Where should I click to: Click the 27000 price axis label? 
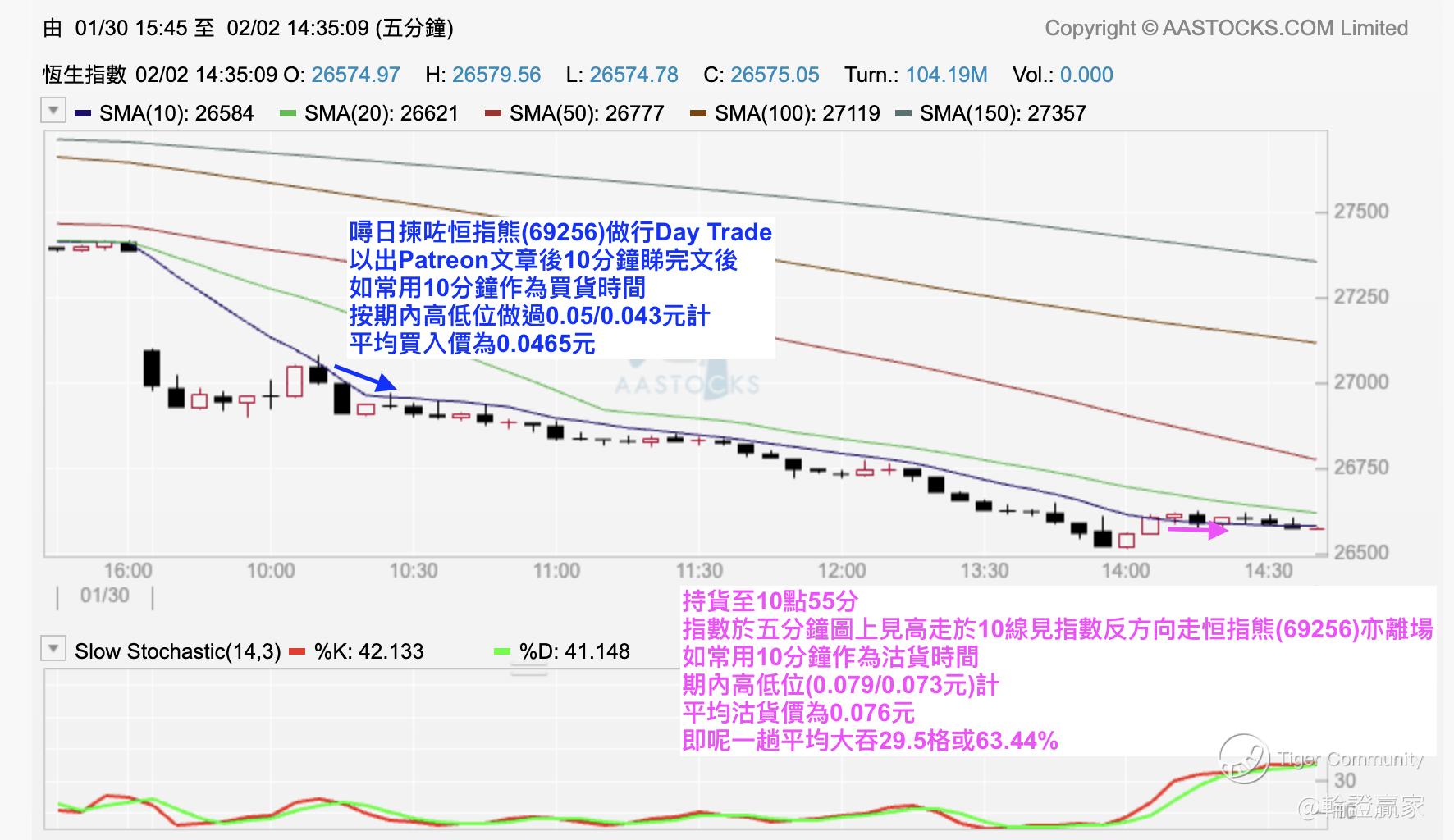pyautogui.click(x=1361, y=382)
